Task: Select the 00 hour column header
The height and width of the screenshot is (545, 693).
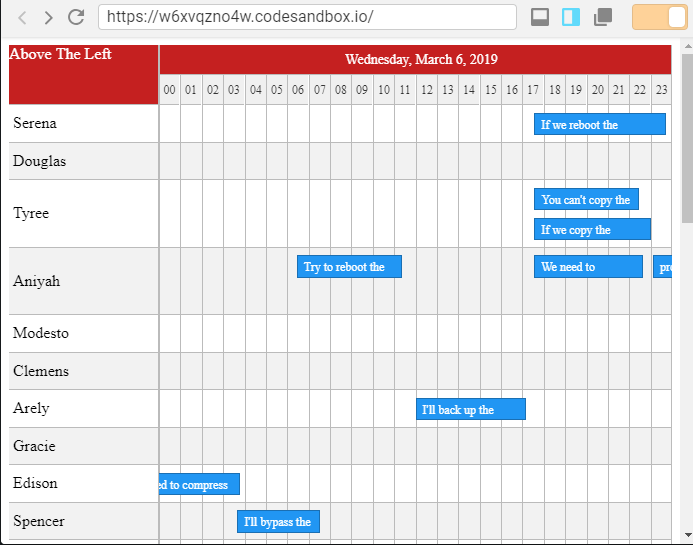Action: pyautogui.click(x=170, y=90)
